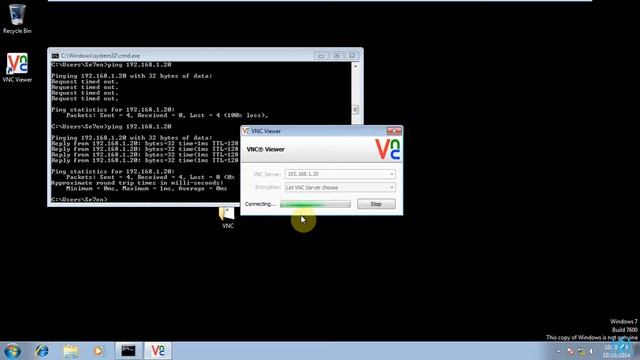This screenshot has width=640, height=360.
Task: Open Windows Explorer from taskbar
Action: (71, 351)
